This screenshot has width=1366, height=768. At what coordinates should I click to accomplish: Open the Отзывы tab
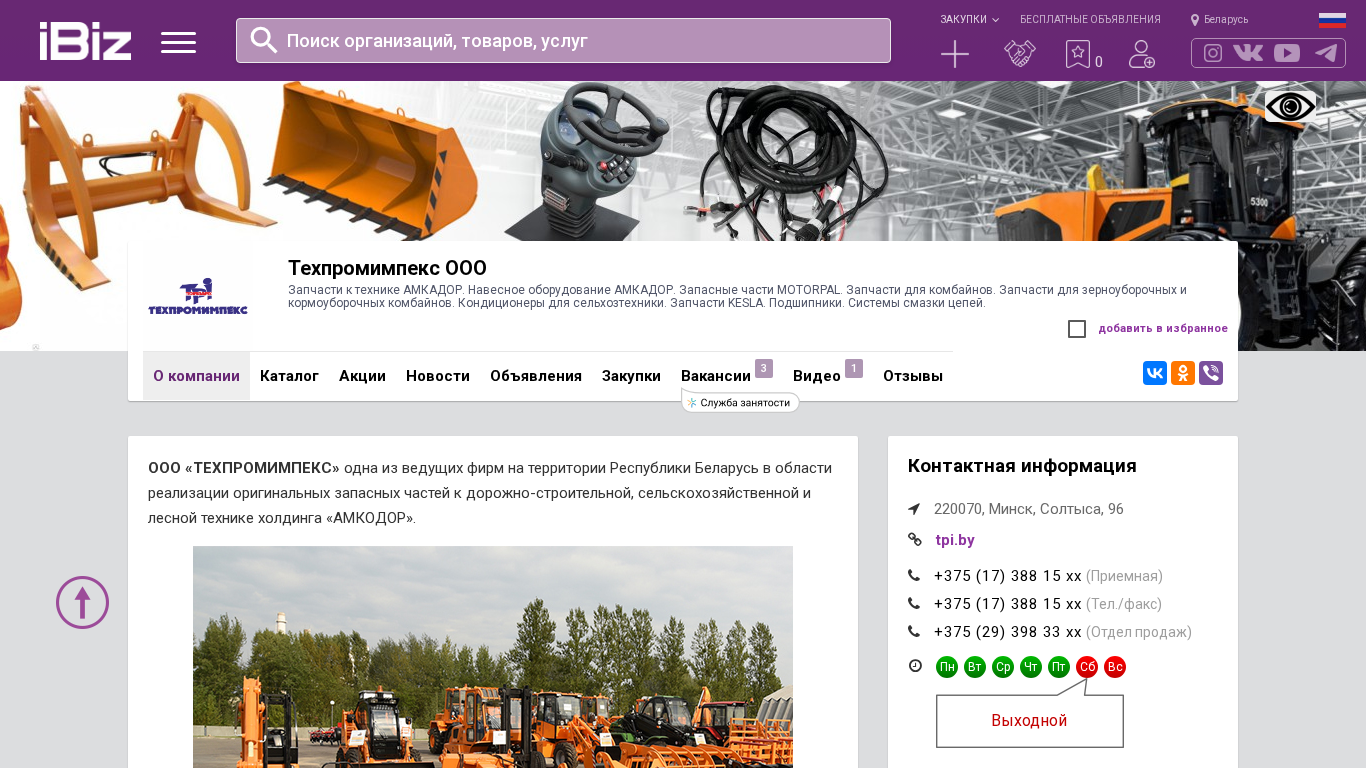point(913,376)
